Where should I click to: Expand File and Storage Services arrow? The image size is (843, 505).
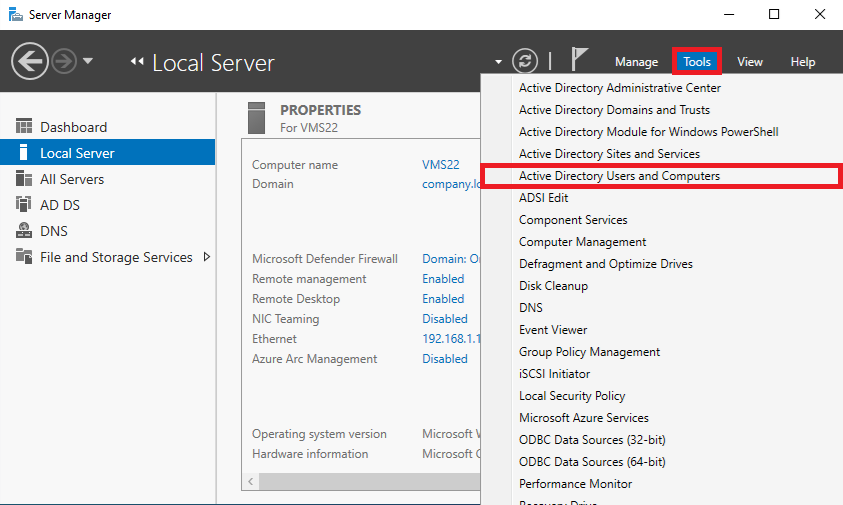point(206,257)
